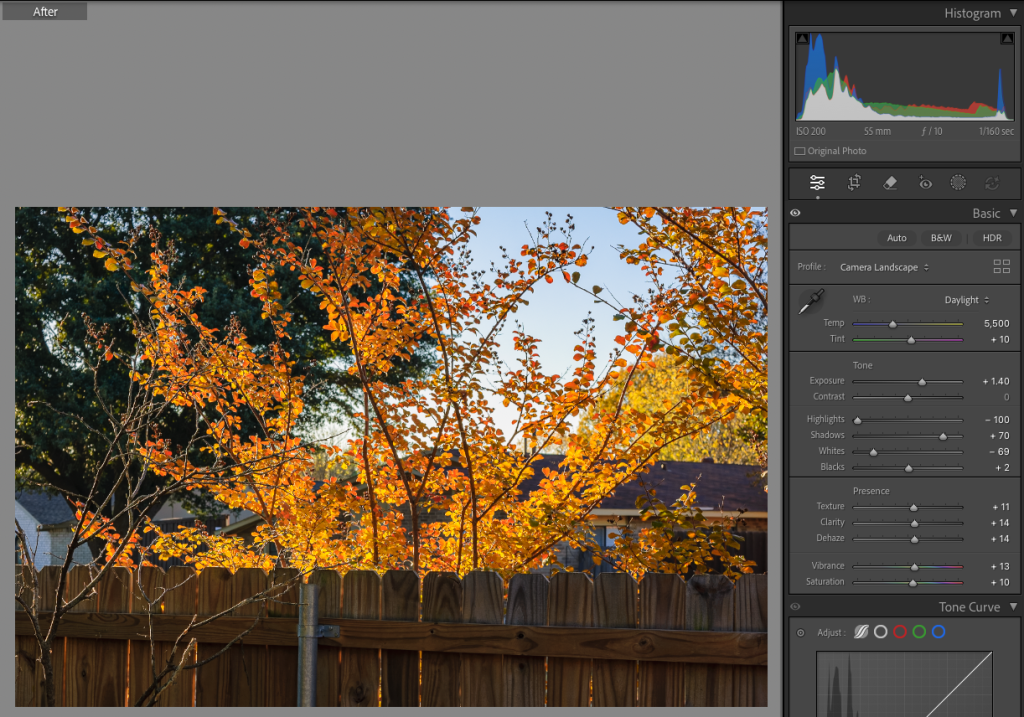This screenshot has height=717, width=1024.
Task: Toggle the Basic panel visibility eye
Action: [795, 213]
